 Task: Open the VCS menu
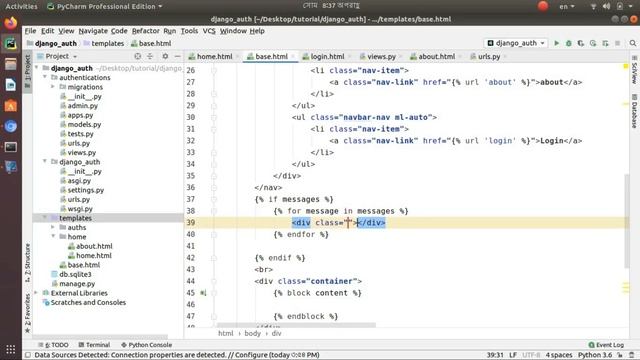coord(209,31)
